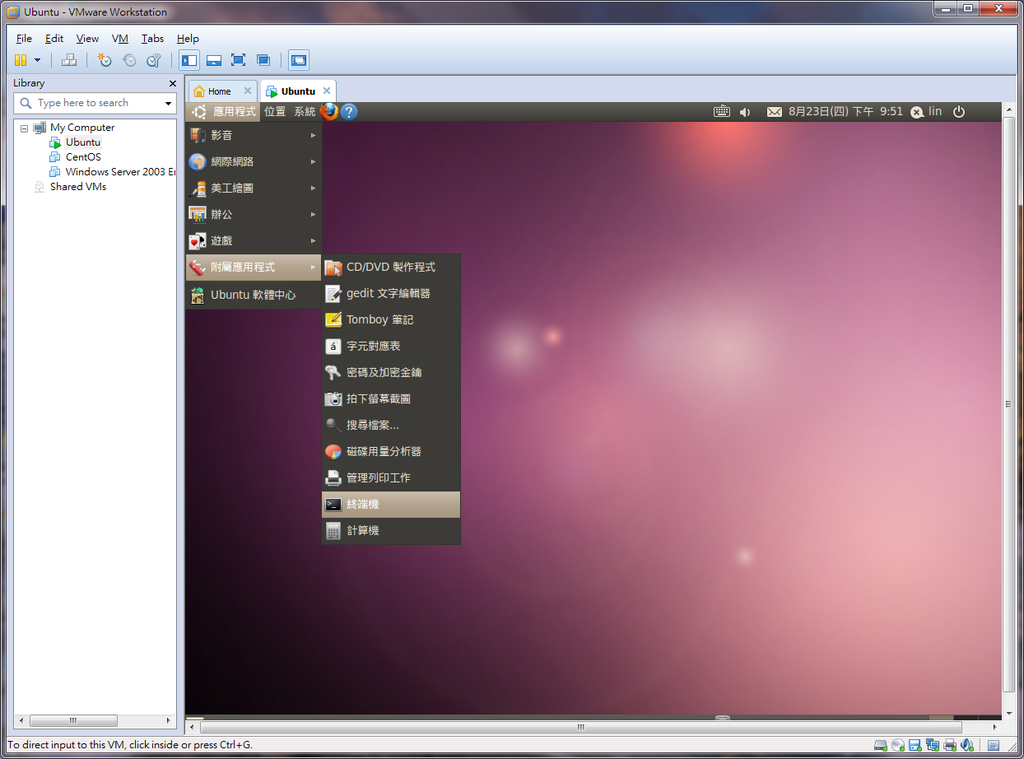Launch gedit 文字編輯器
The image size is (1024, 759).
pyautogui.click(x=391, y=293)
